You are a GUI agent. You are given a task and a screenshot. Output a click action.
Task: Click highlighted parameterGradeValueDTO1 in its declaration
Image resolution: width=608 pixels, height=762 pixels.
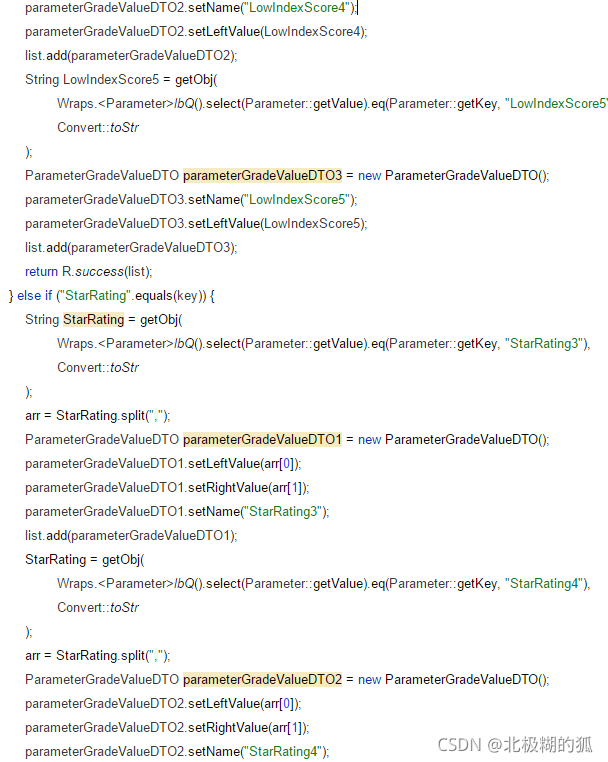click(262, 440)
